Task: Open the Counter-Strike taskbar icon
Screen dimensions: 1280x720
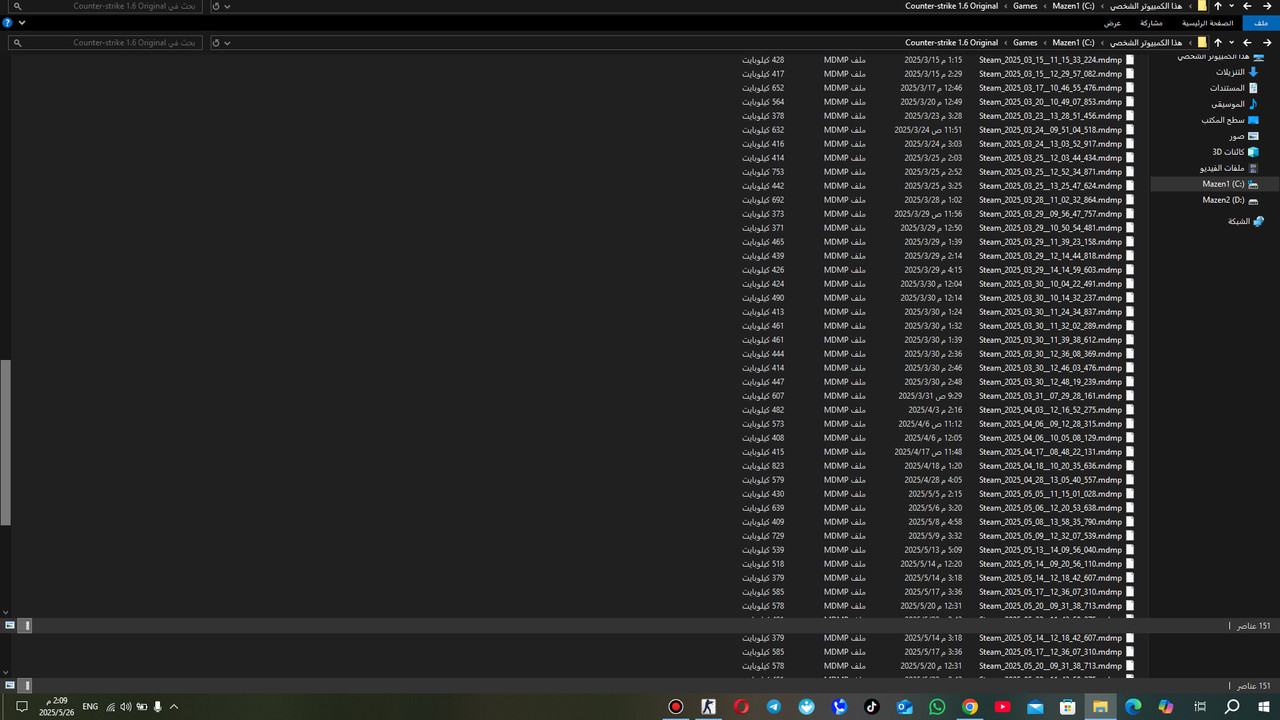Action: pos(709,706)
